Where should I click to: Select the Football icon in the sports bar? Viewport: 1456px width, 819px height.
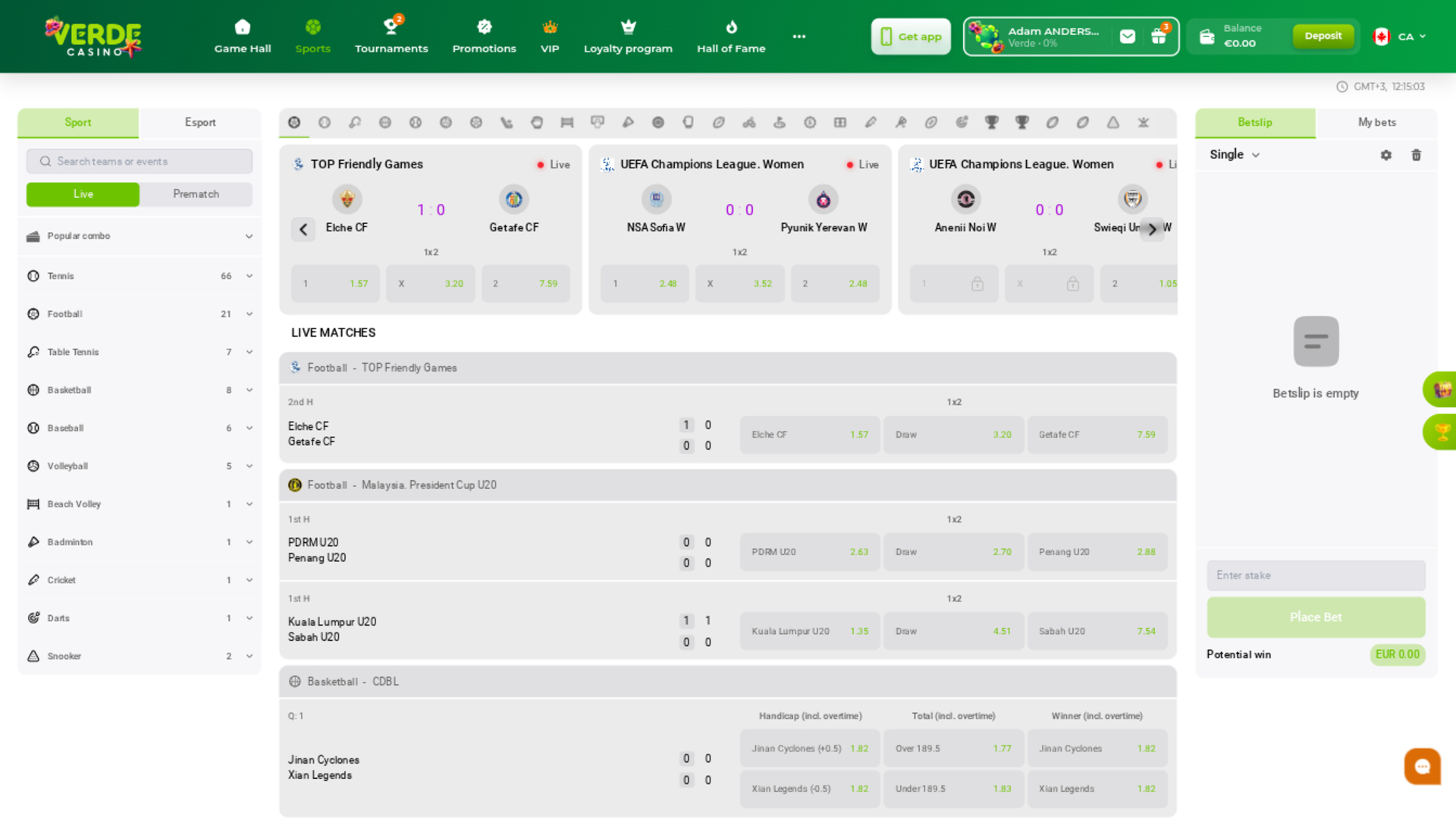[x=294, y=122]
